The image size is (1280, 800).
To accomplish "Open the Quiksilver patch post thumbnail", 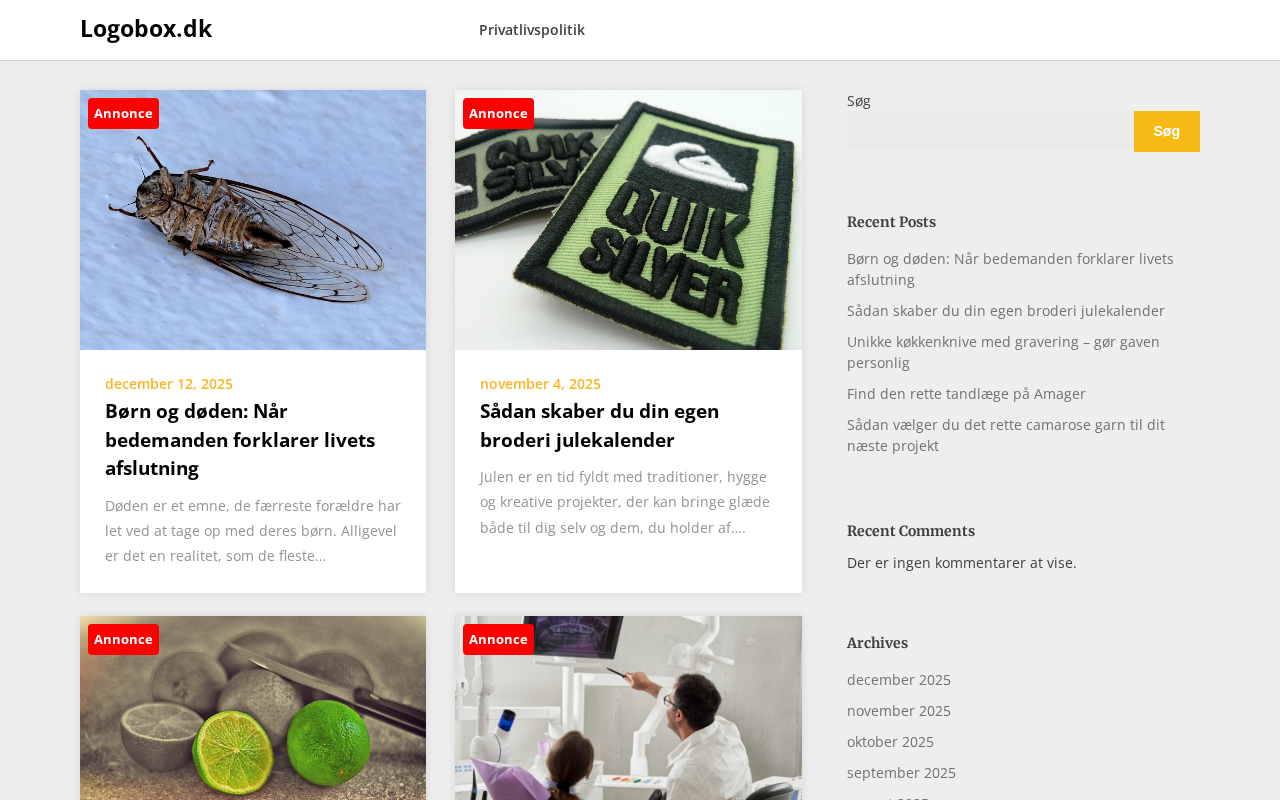I will click(x=628, y=220).
